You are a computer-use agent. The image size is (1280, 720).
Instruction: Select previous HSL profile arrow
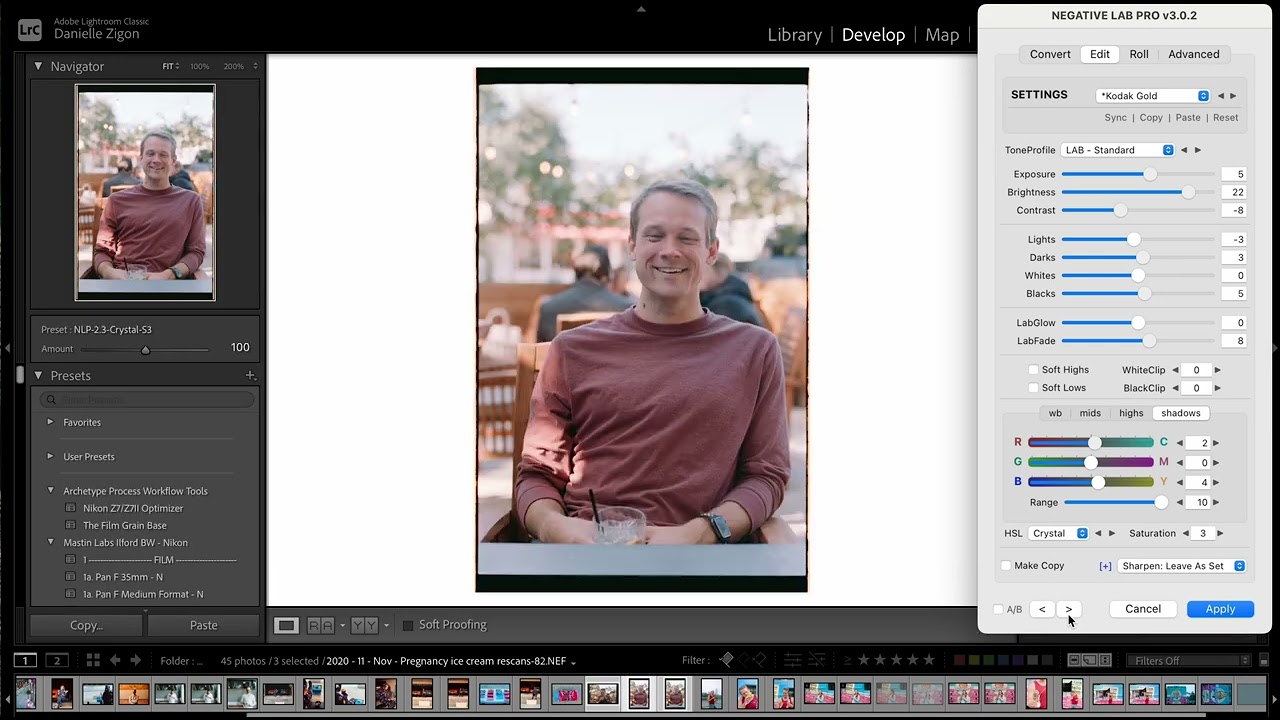coord(1098,534)
